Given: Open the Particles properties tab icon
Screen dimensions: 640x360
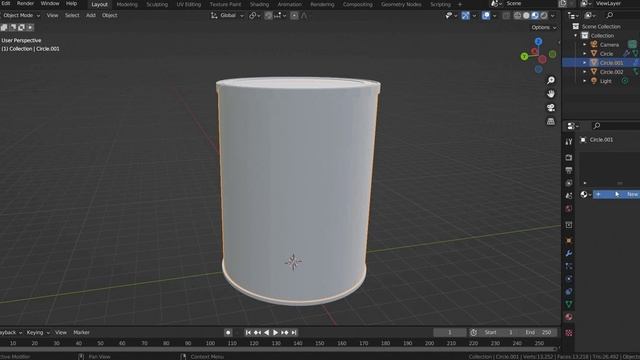Looking at the screenshot, I should coord(569,266).
